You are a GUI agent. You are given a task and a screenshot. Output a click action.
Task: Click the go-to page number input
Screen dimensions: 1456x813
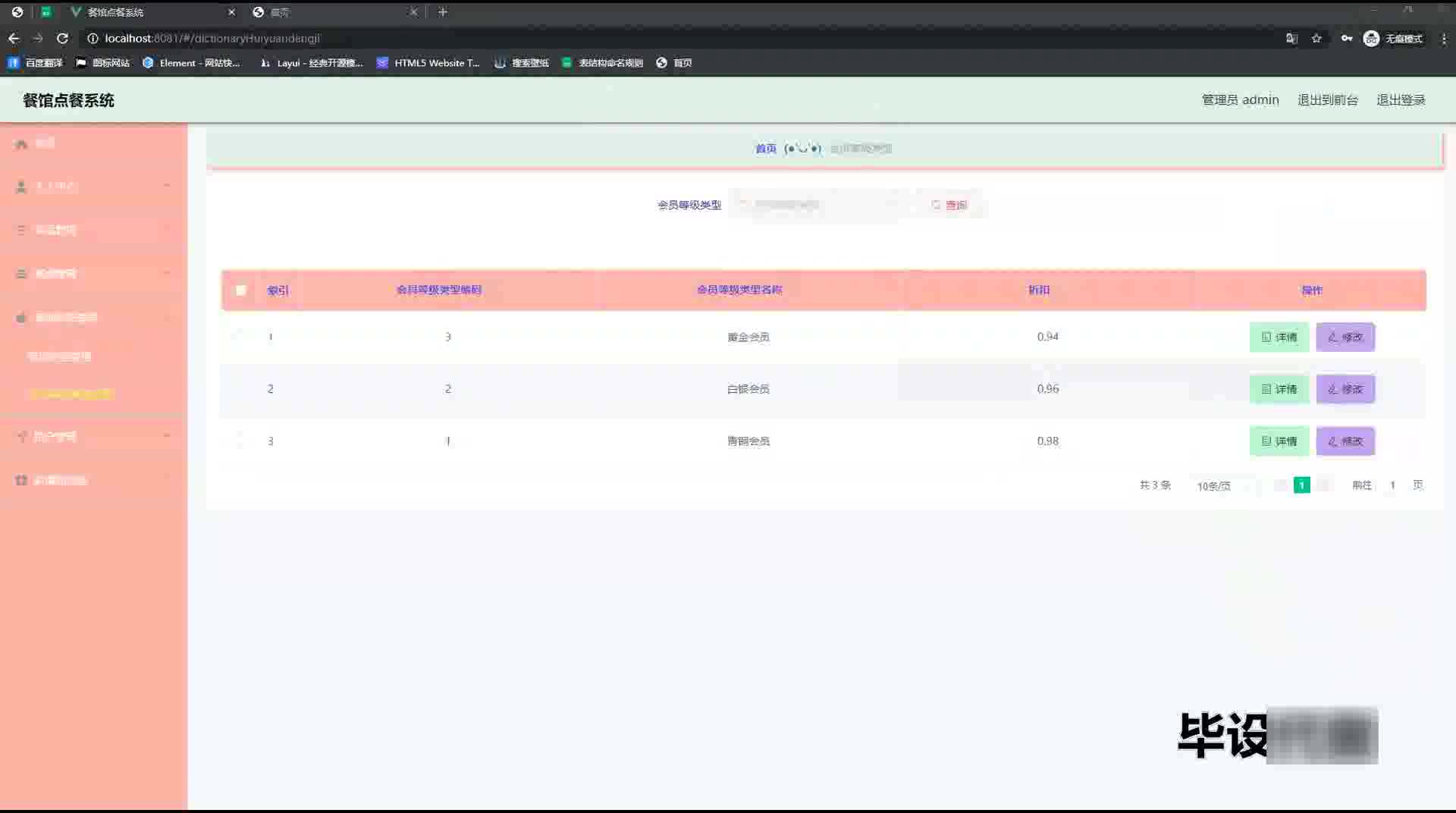click(x=1392, y=485)
